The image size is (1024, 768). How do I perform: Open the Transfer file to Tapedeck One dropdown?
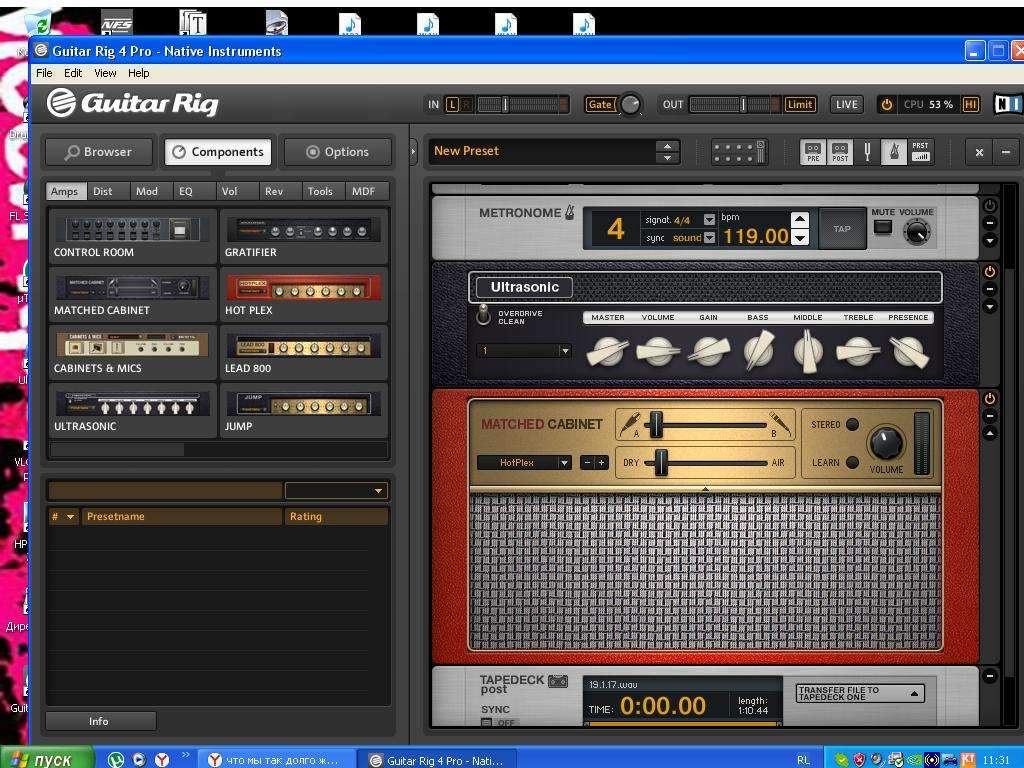coord(860,693)
